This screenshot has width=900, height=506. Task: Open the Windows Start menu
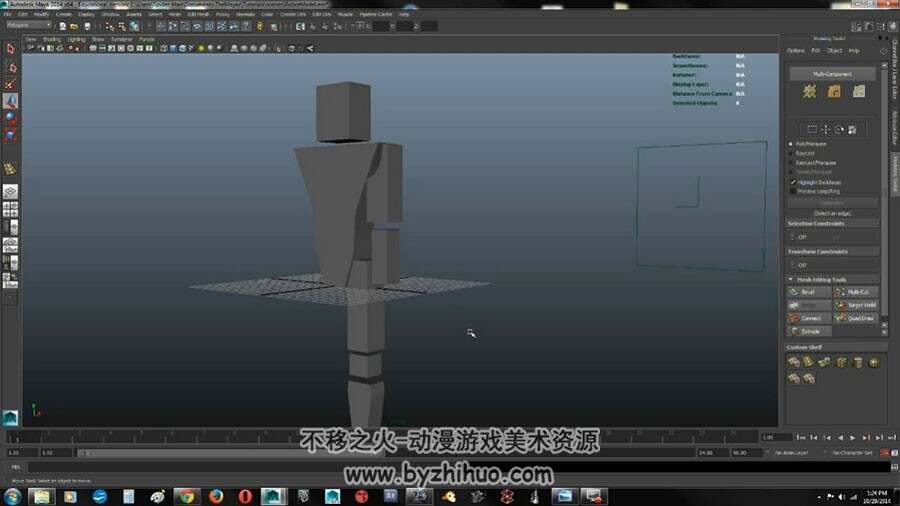pos(13,496)
